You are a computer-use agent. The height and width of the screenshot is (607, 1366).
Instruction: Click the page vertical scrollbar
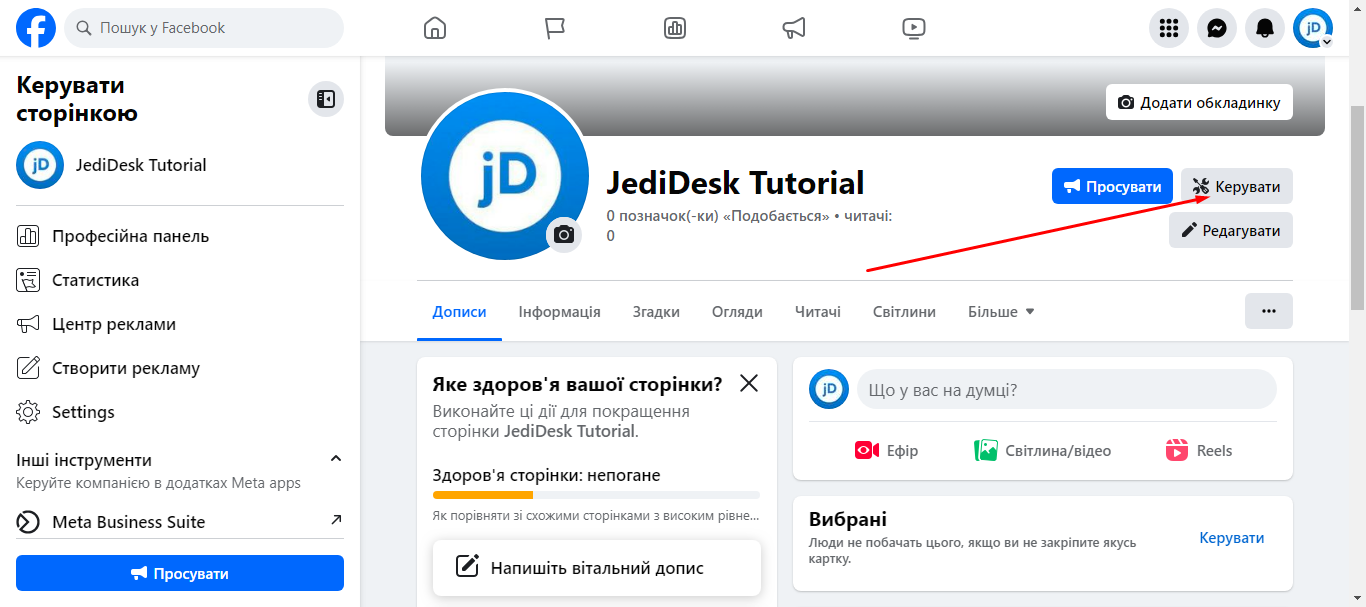click(1357, 210)
